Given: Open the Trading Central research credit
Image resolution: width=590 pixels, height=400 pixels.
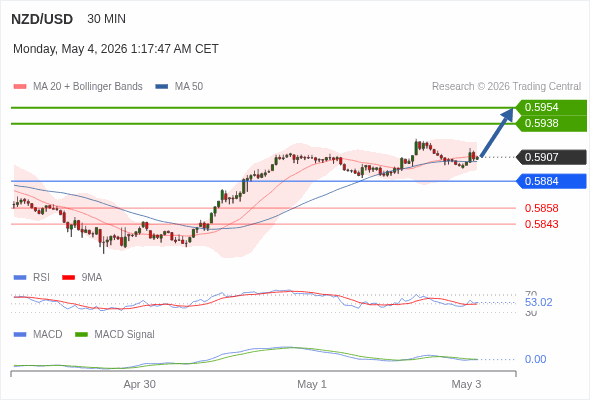Looking at the screenshot, I should pyautogui.click(x=506, y=87).
